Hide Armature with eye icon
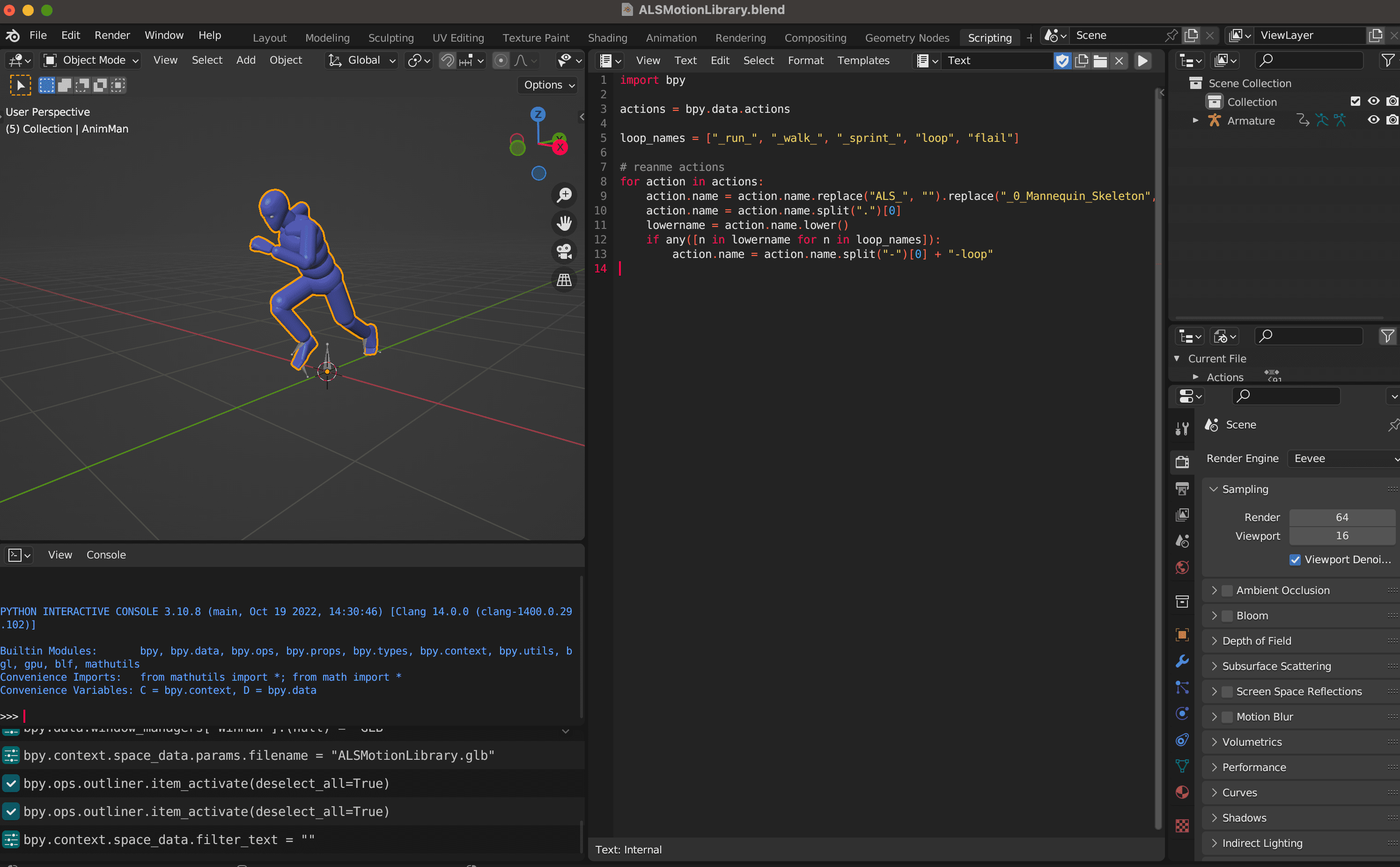 click(1374, 120)
